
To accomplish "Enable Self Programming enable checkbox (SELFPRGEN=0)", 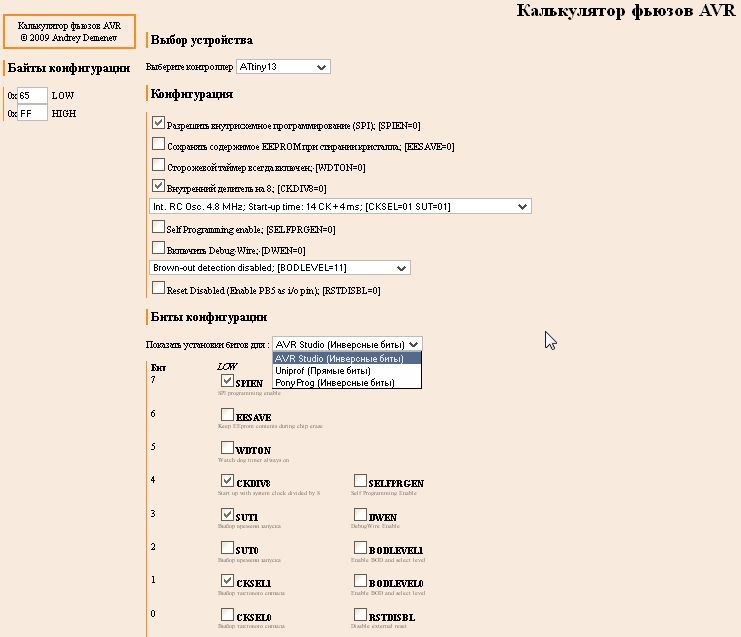I will coord(158,227).
